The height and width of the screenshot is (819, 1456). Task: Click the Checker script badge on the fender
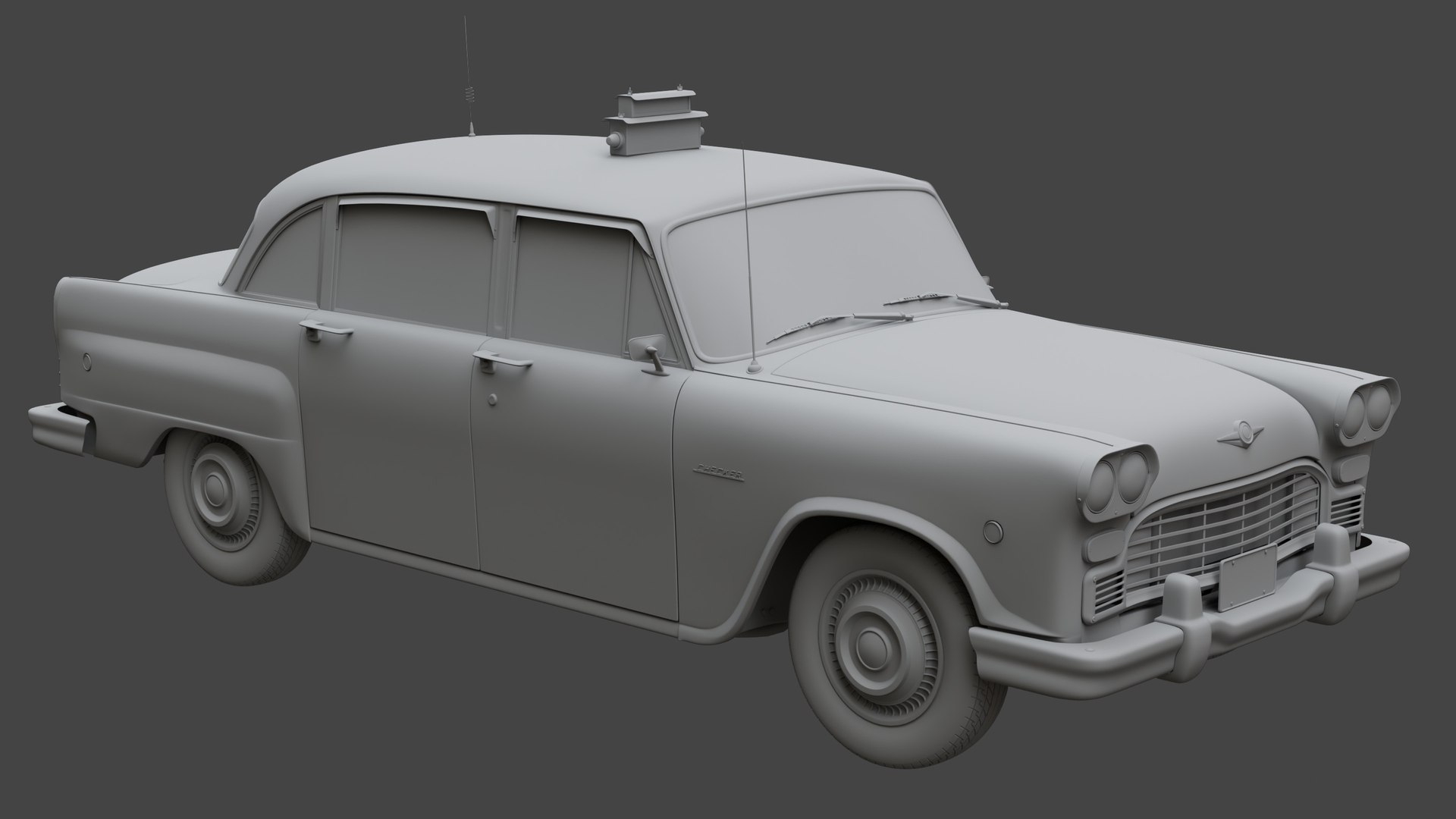coord(720,473)
